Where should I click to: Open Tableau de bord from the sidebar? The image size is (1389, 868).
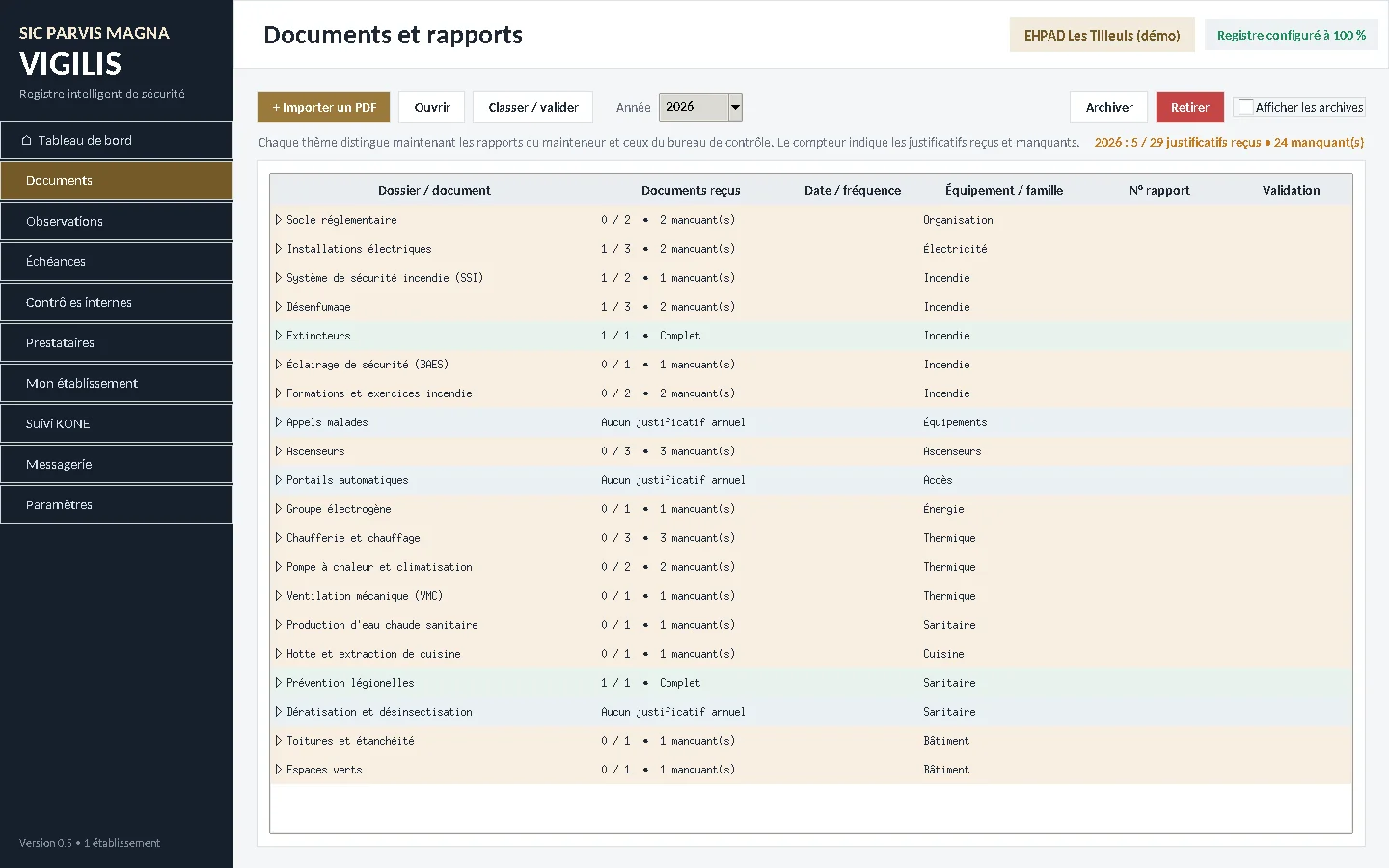[116, 140]
